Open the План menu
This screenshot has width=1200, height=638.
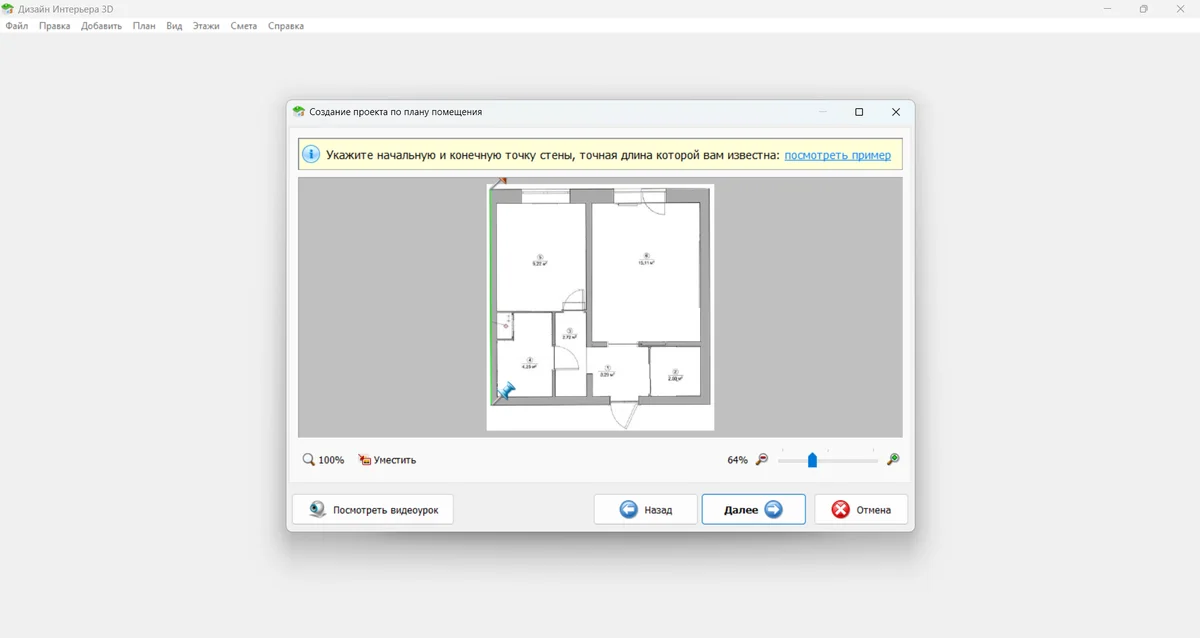[144, 26]
